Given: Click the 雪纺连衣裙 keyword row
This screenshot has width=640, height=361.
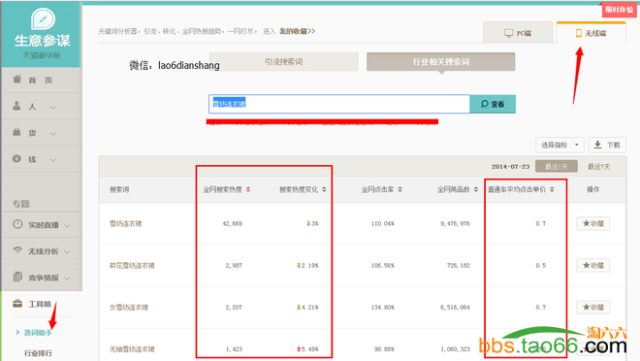Looking at the screenshot, I should tap(126, 223).
